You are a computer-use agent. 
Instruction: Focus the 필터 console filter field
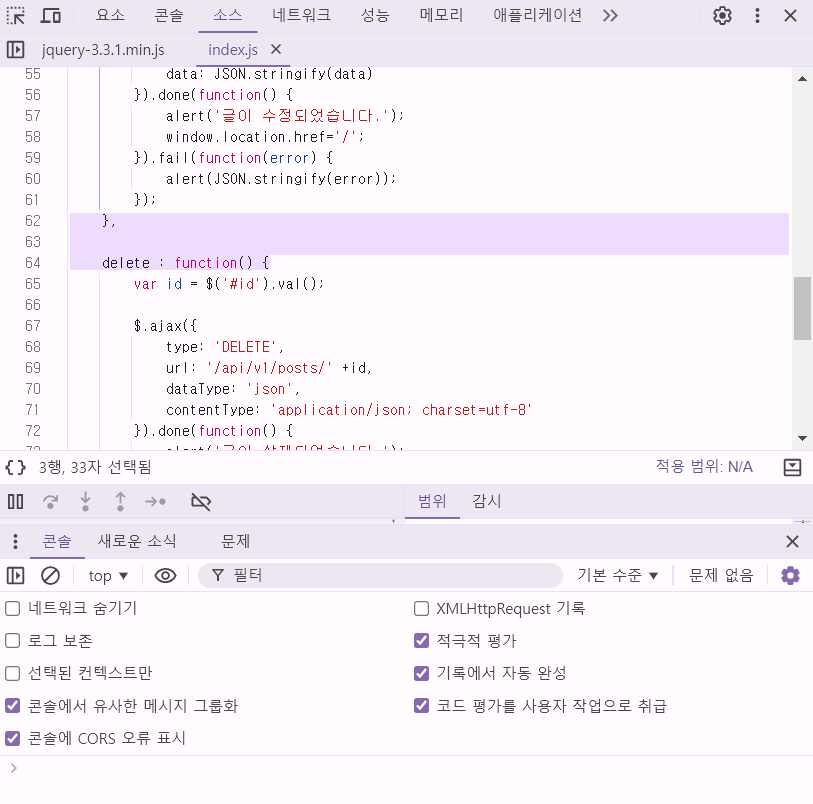pyautogui.click(x=380, y=575)
